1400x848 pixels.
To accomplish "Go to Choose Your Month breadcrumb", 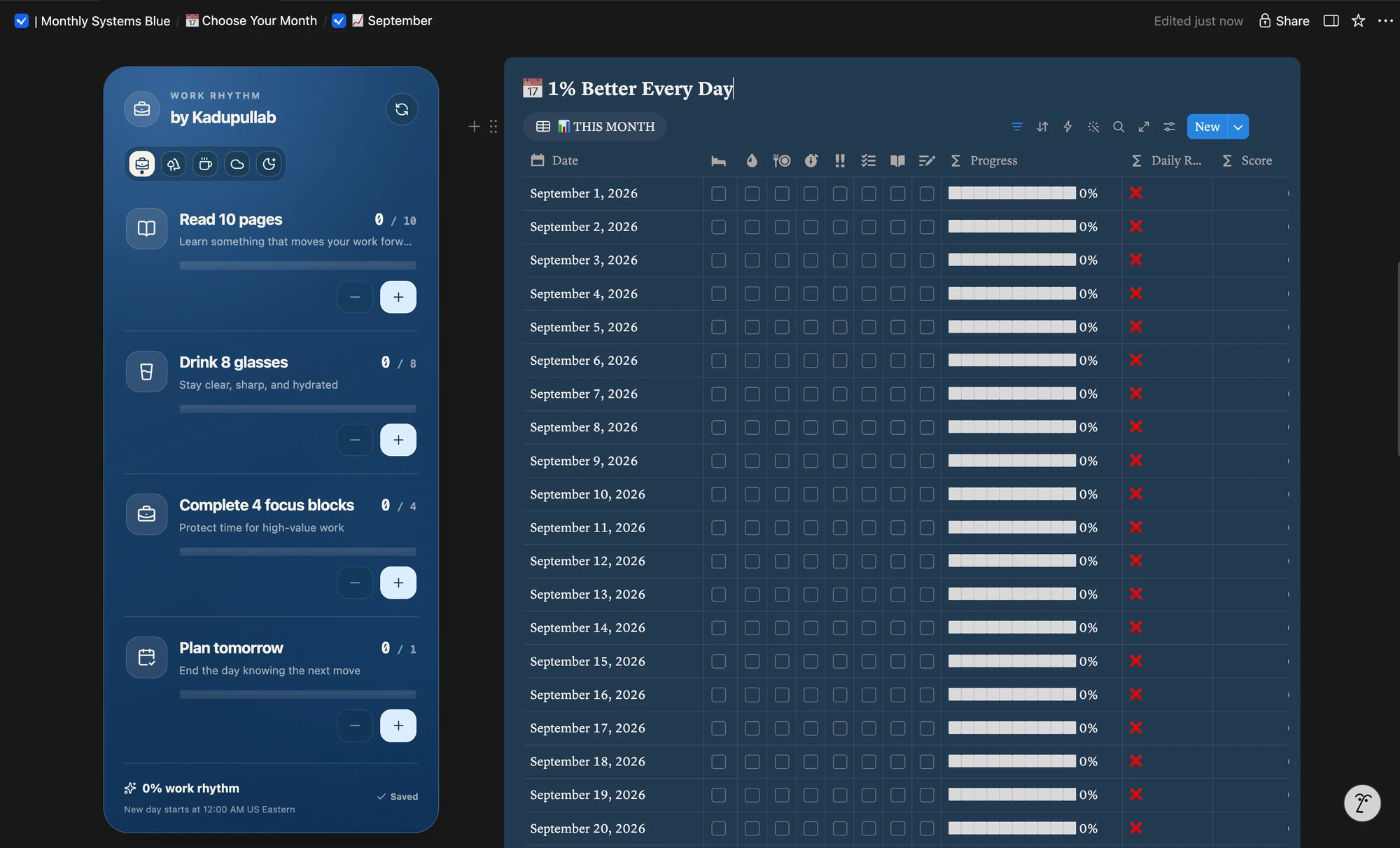I will pos(251,21).
